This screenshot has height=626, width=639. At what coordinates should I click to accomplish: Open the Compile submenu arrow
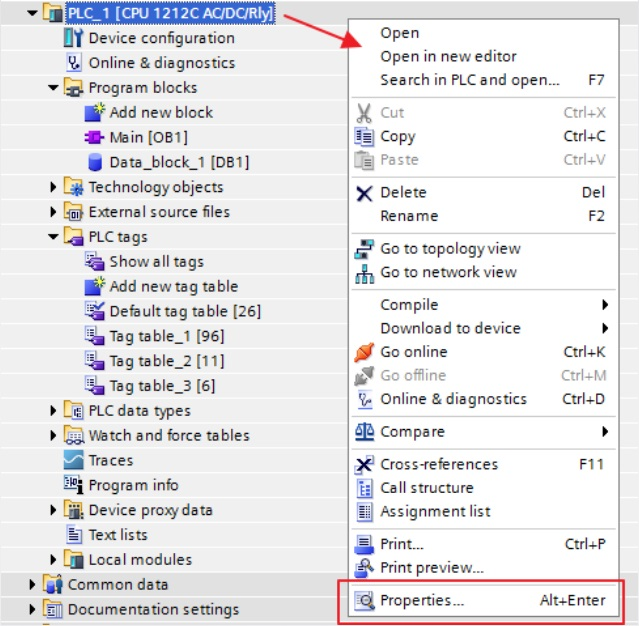pyautogui.click(x=605, y=304)
